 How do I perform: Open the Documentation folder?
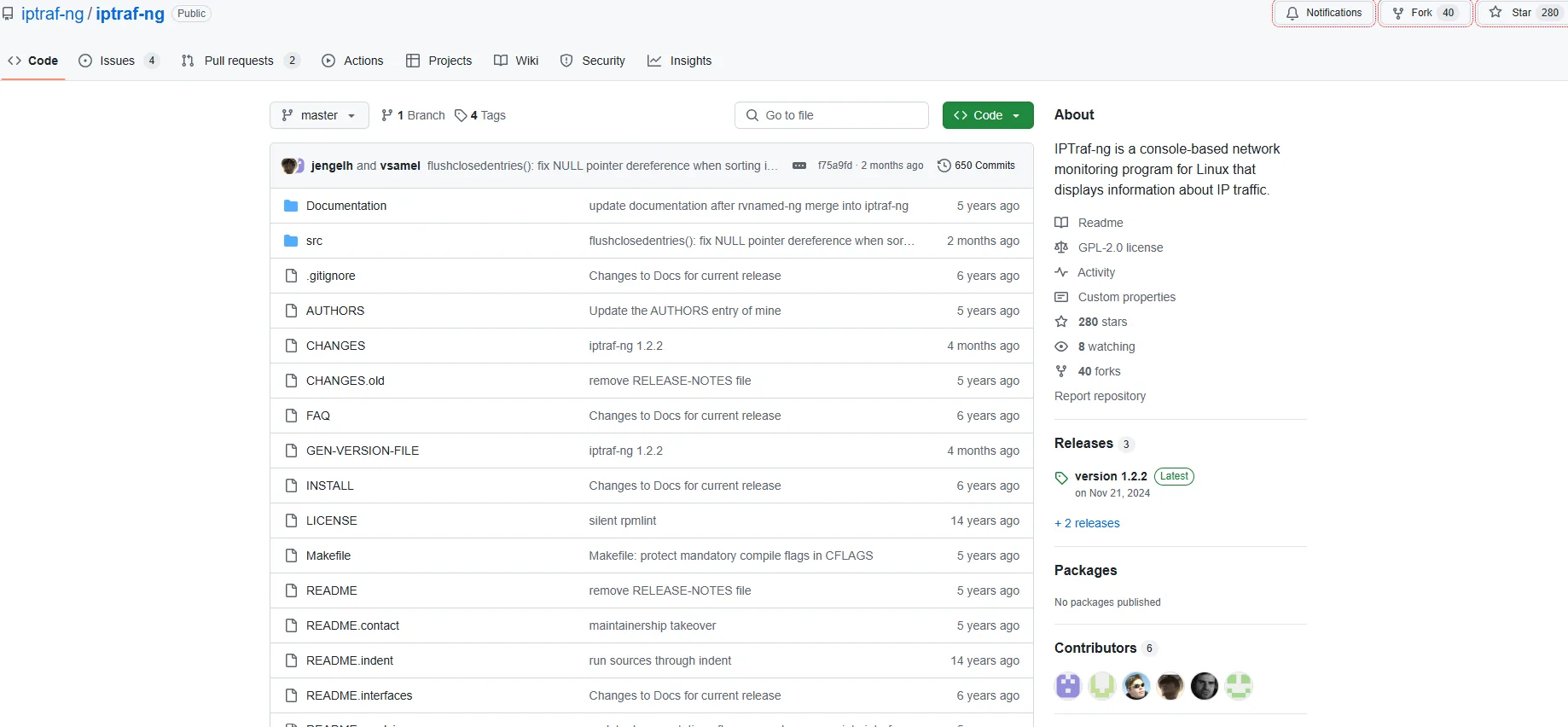pos(346,206)
